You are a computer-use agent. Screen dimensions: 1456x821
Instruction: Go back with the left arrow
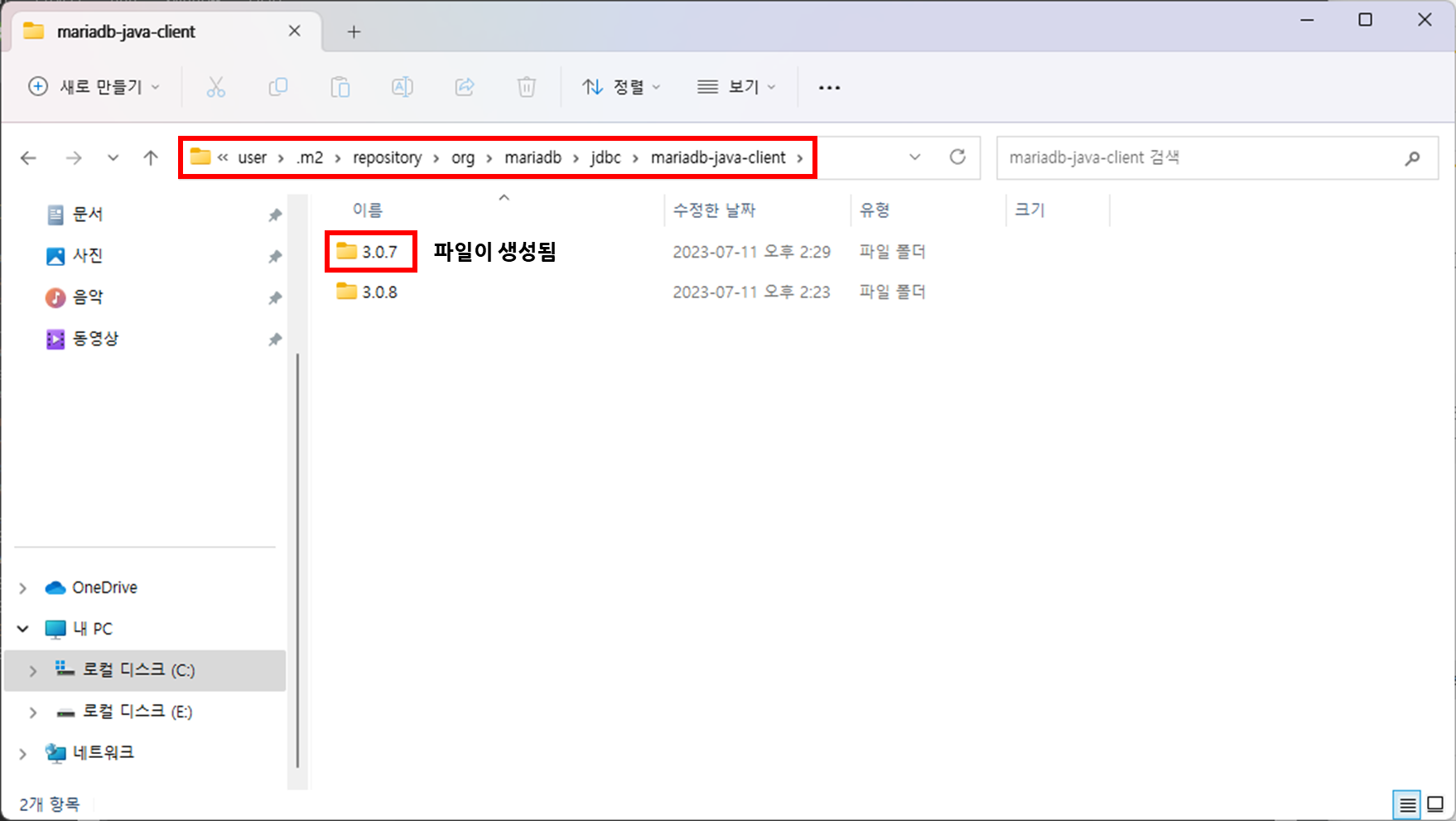pos(29,157)
